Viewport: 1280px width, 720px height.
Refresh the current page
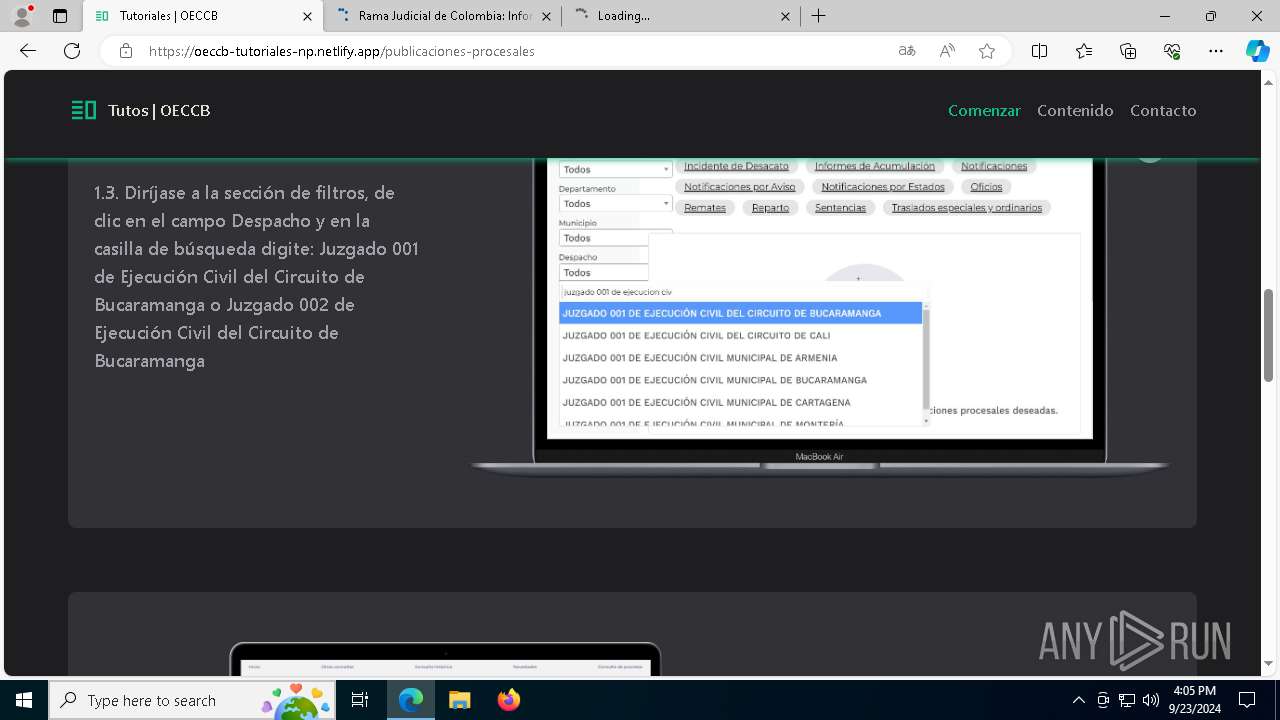pos(72,51)
